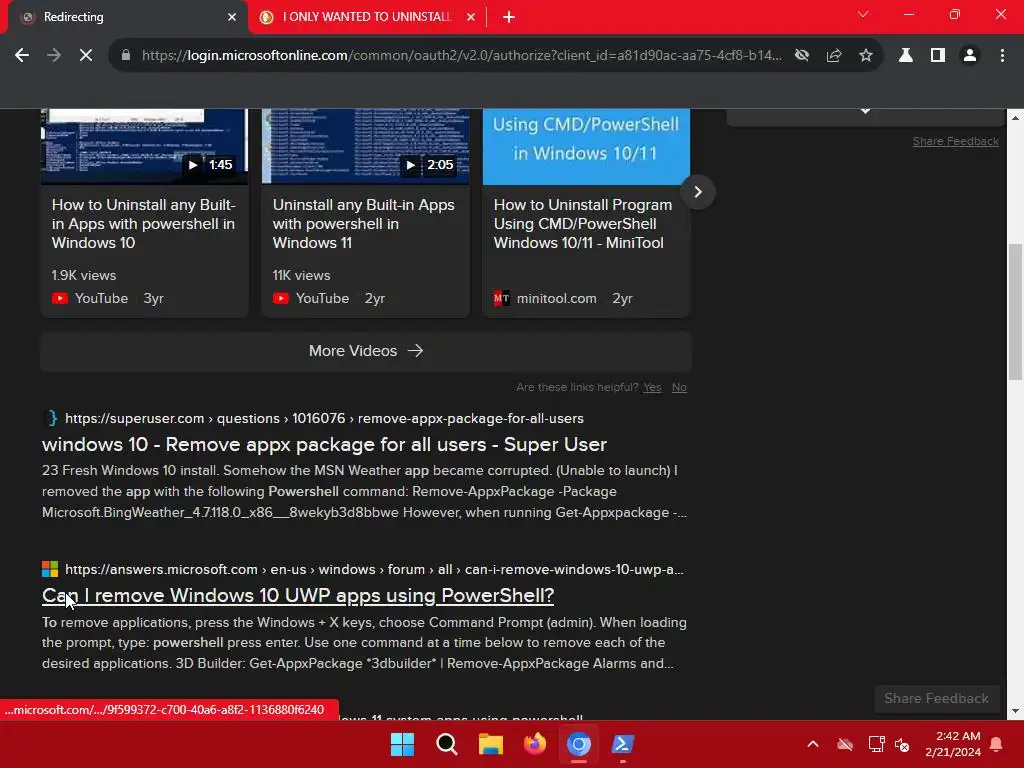
Task: Click the address bar URL field
Action: pyautogui.click(x=461, y=56)
